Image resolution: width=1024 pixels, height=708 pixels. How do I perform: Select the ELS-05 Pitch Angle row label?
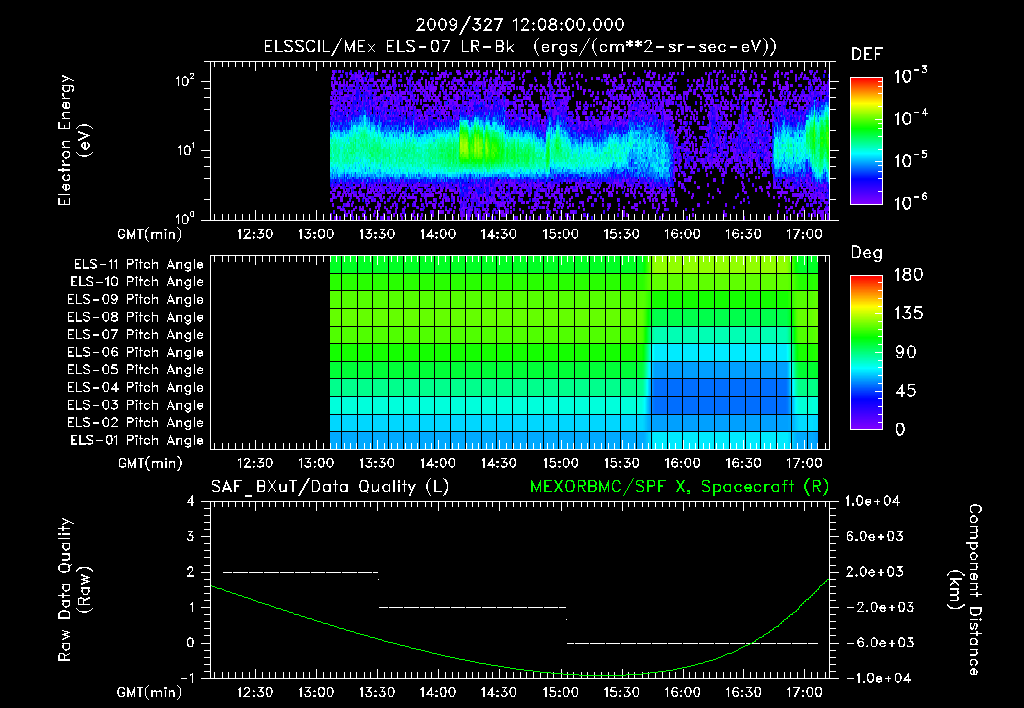(x=136, y=370)
